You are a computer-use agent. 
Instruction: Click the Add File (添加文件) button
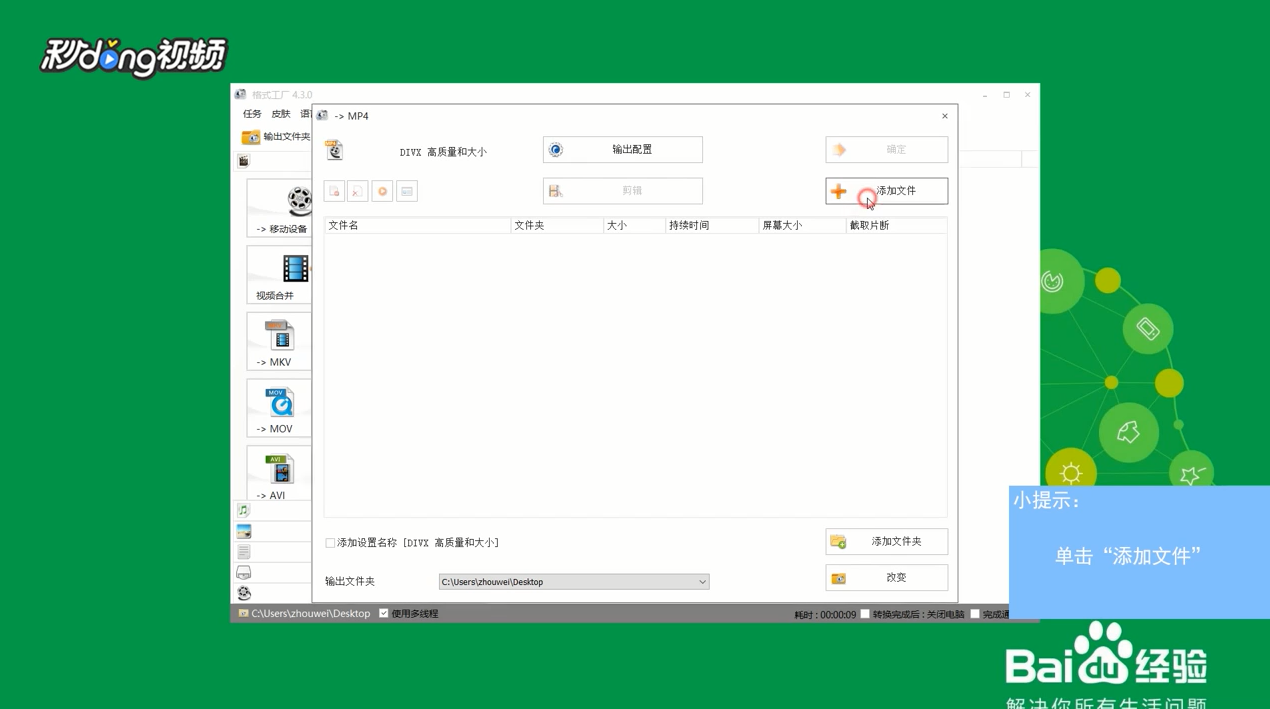click(x=886, y=191)
